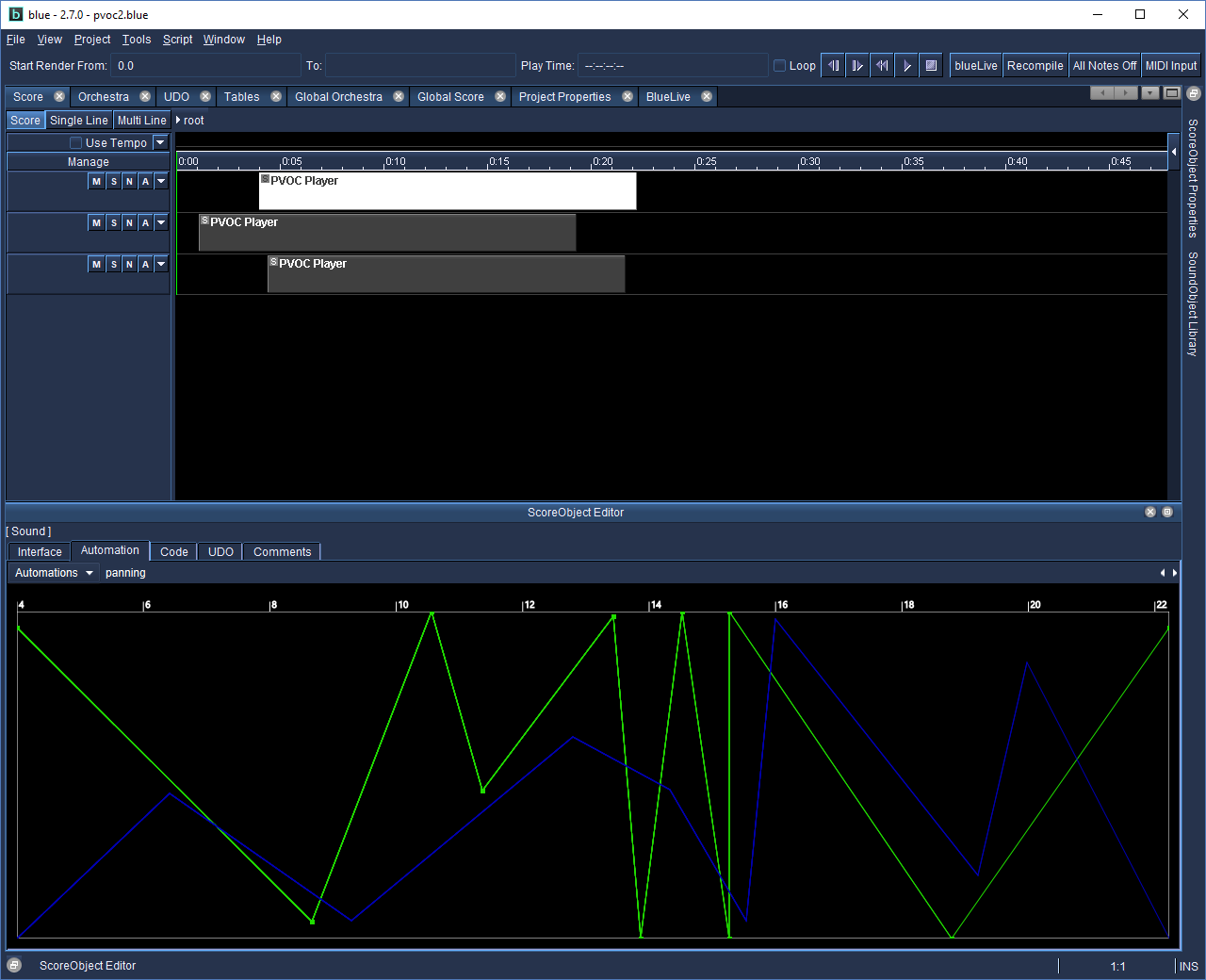Open the Automations dropdown menu

pyautogui.click(x=55, y=573)
